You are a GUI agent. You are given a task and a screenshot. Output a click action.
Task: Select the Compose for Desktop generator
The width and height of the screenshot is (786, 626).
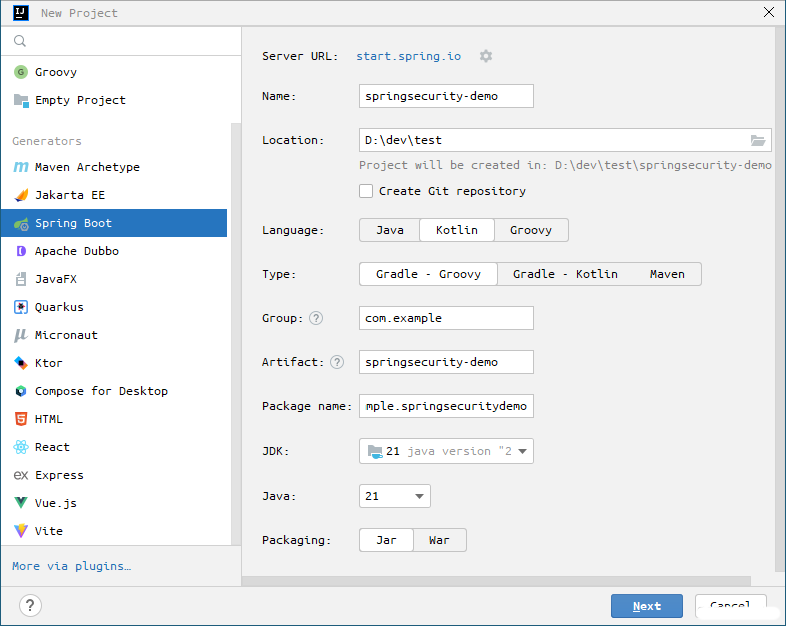coord(114,391)
